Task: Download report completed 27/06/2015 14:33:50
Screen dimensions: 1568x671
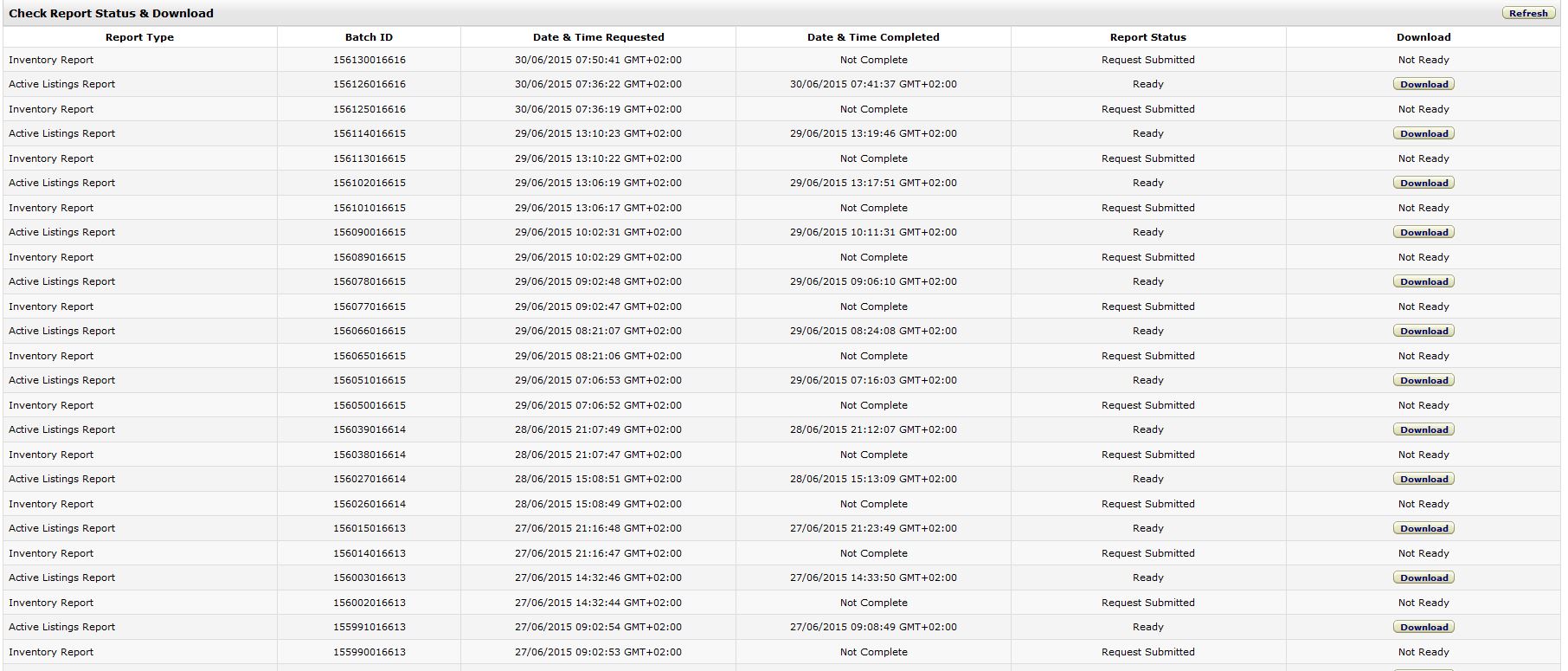Action: point(1423,577)
